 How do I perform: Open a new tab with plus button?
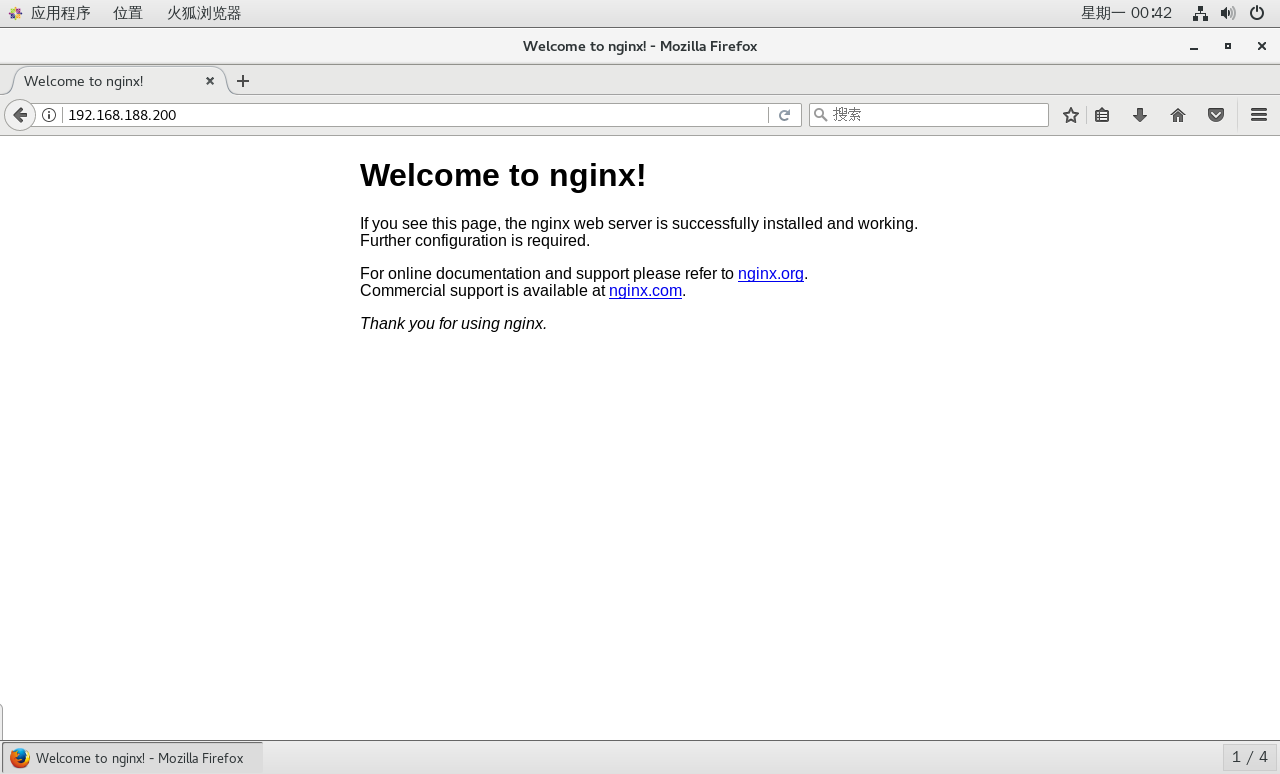[243, 81]
